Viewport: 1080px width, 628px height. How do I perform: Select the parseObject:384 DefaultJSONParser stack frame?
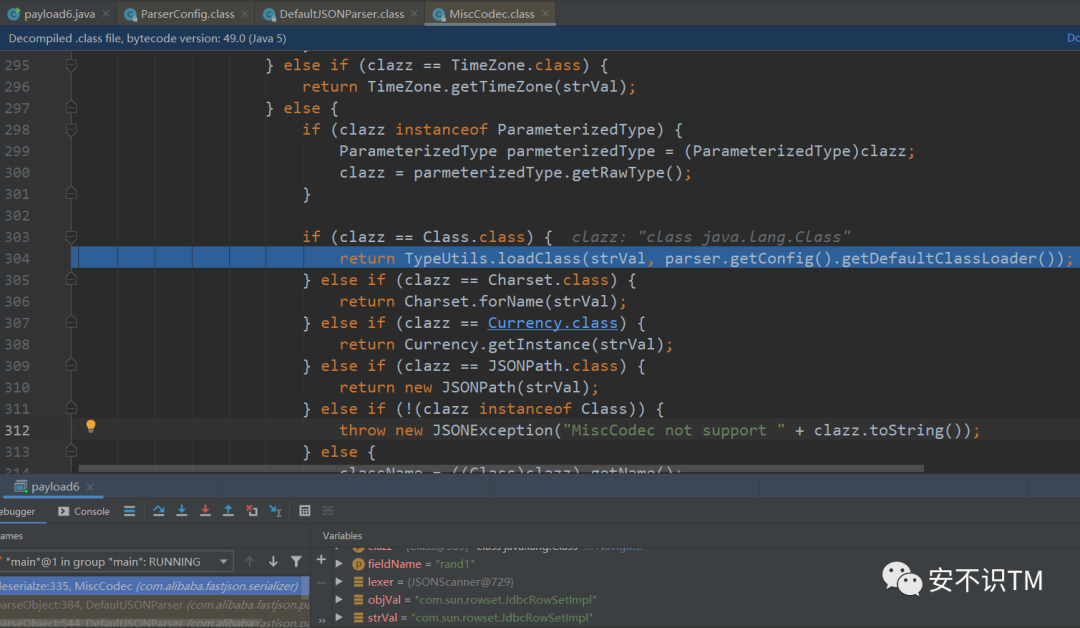tap(150, 604)
